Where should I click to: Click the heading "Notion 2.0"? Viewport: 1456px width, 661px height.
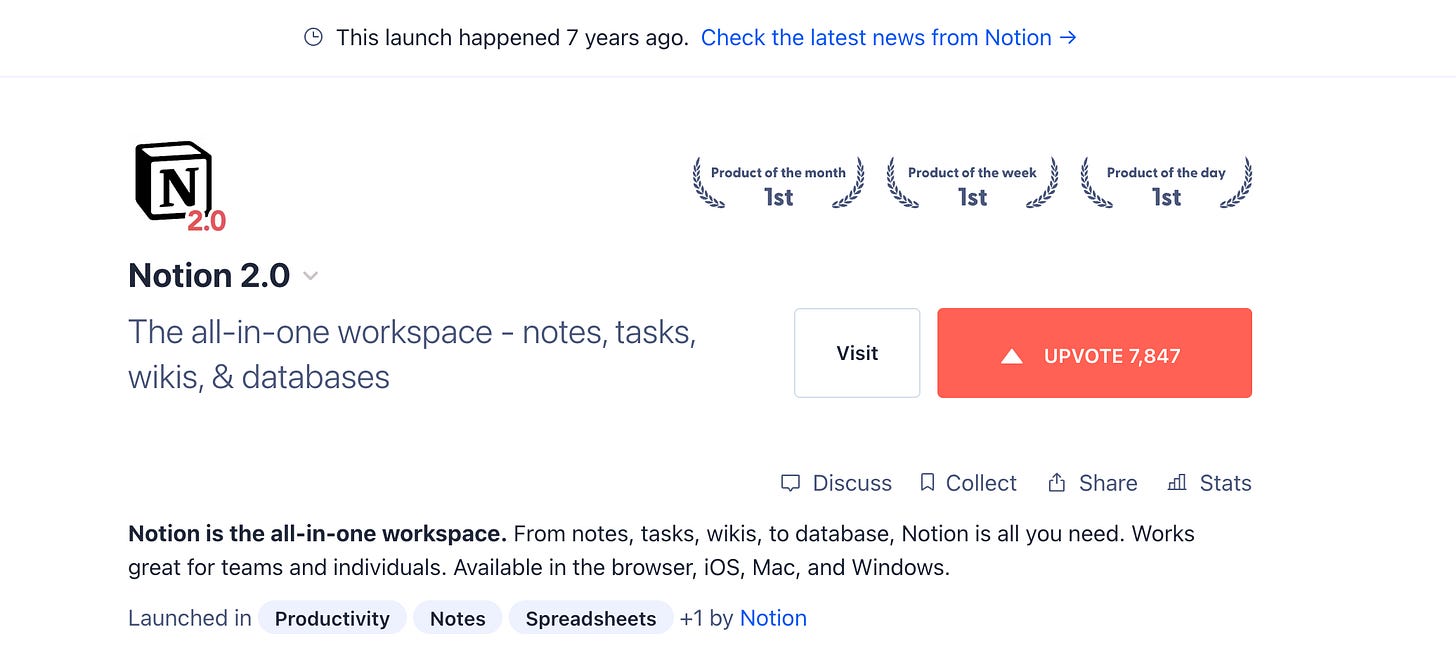point(209,275)
